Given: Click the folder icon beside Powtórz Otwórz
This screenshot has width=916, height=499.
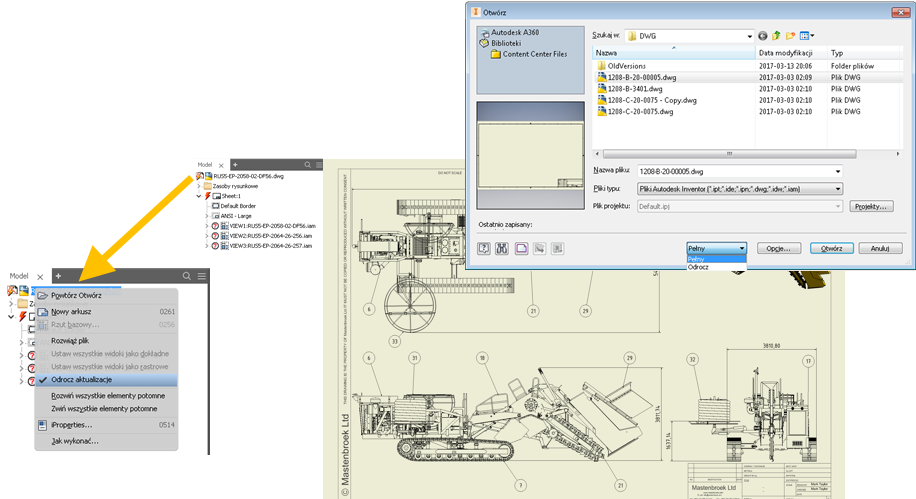Looking at the screenshot, I should coord(43,296).
